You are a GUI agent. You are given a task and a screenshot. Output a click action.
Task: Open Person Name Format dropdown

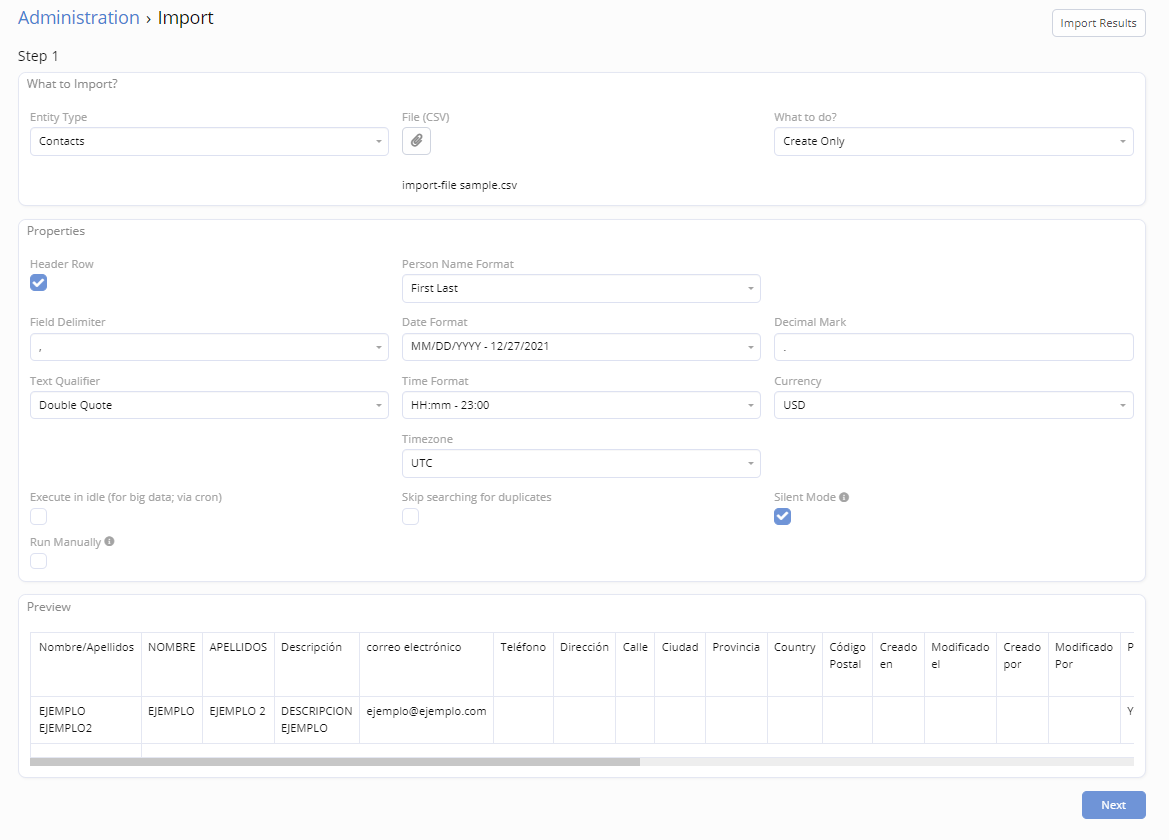click(581, 289)
